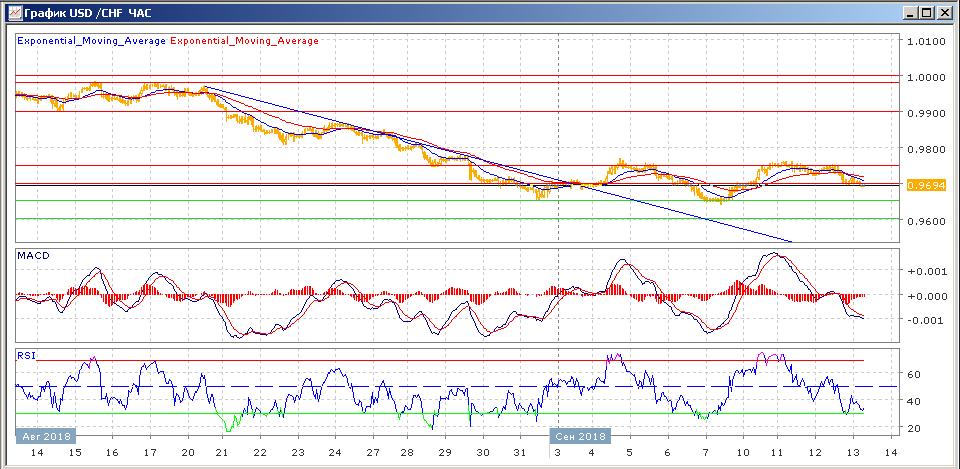Click date 14 at right end of axis
This screenshot has height=469, width=960.
tap(890, 453)
